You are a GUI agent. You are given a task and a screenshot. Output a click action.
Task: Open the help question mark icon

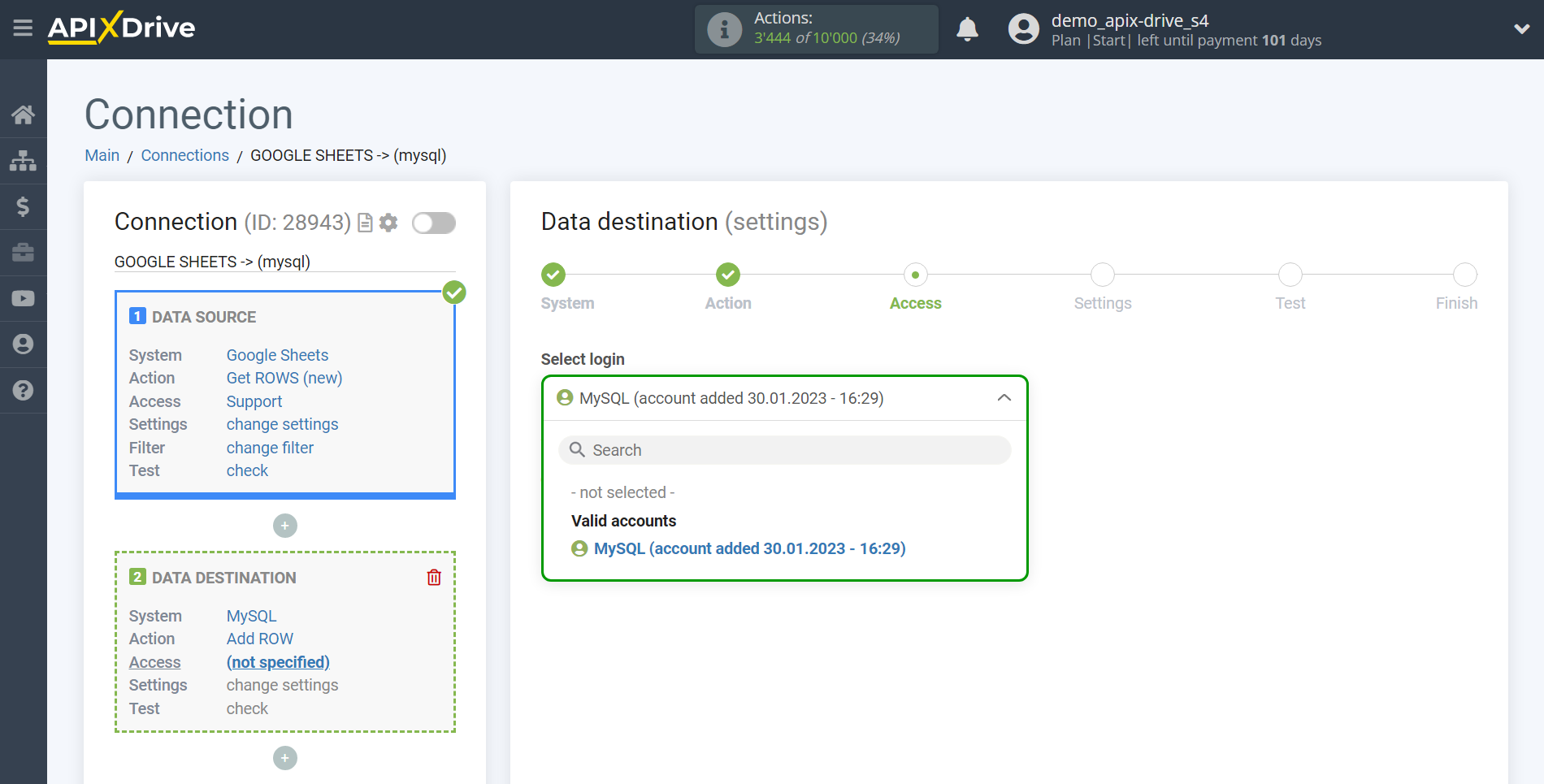point(23,390)
